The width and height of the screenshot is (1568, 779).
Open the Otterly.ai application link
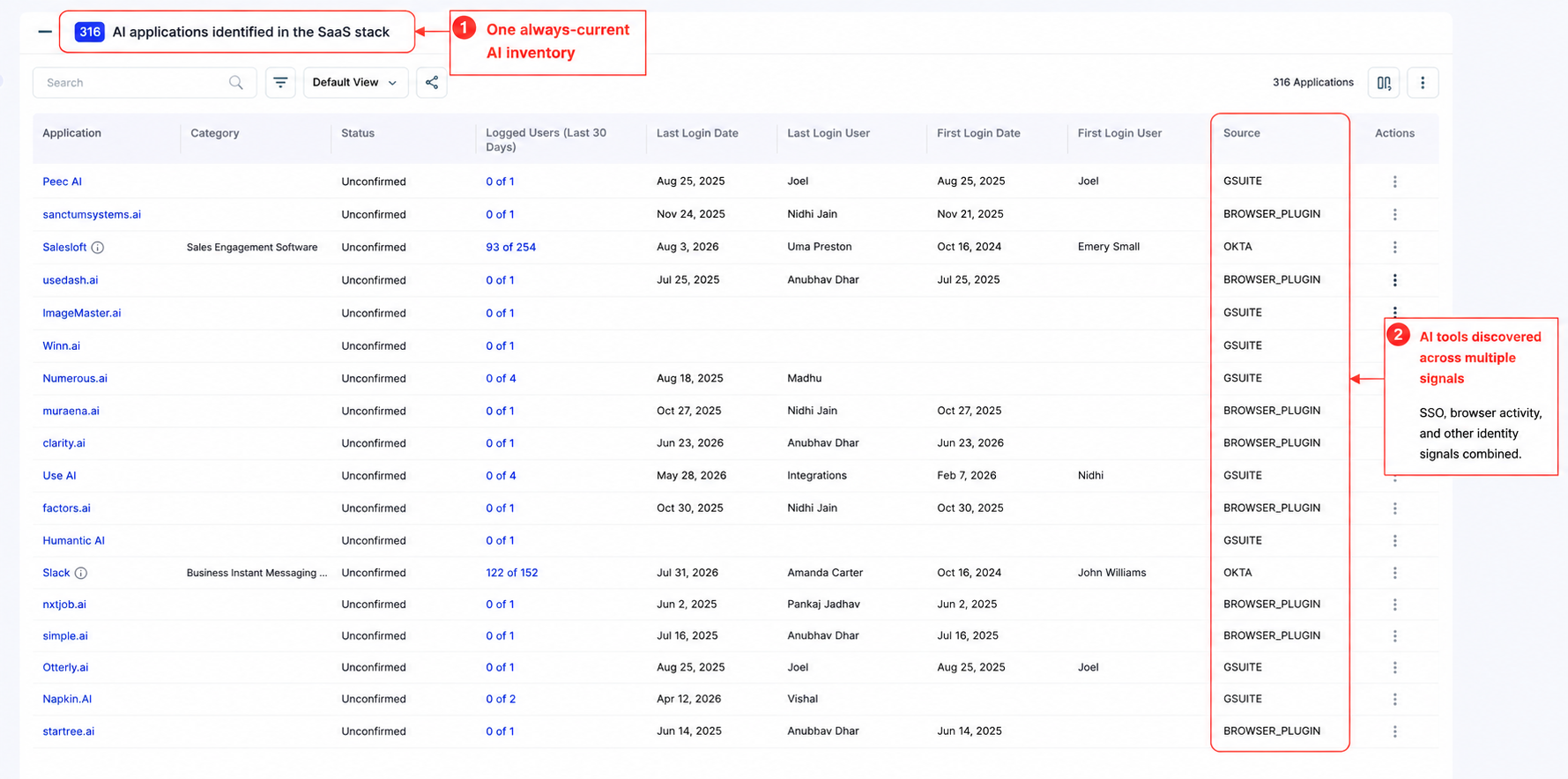click(65, 668)
